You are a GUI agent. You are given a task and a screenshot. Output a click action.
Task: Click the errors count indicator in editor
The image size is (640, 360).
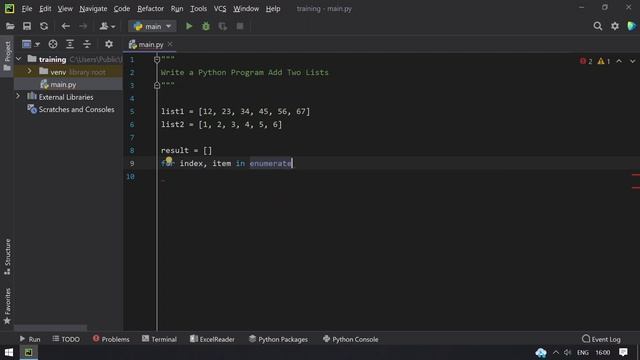coord(586,61)
